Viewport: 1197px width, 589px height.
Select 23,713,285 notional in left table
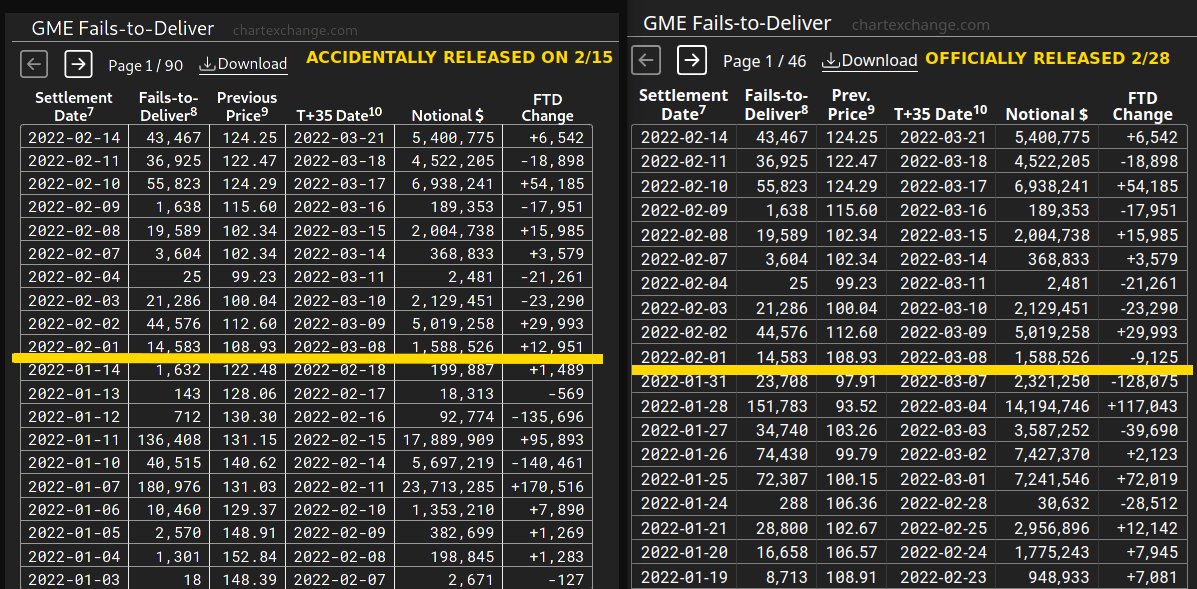click(x=446, y=486)
